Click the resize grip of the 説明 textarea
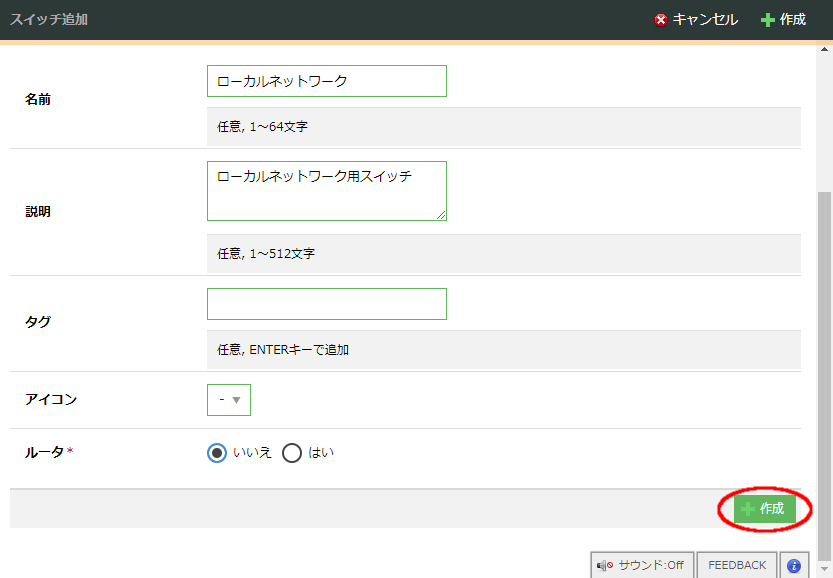Screen dimensions: 833x578 (x=441, y=214)
